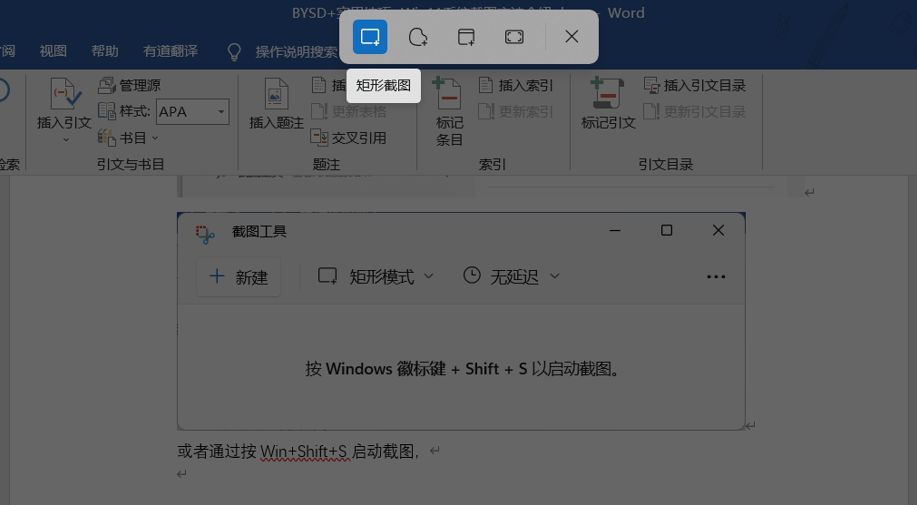Click the Insert Caption (插入题注) icon
The width and height of the screenshot is (917, 505).
(276, 97)
